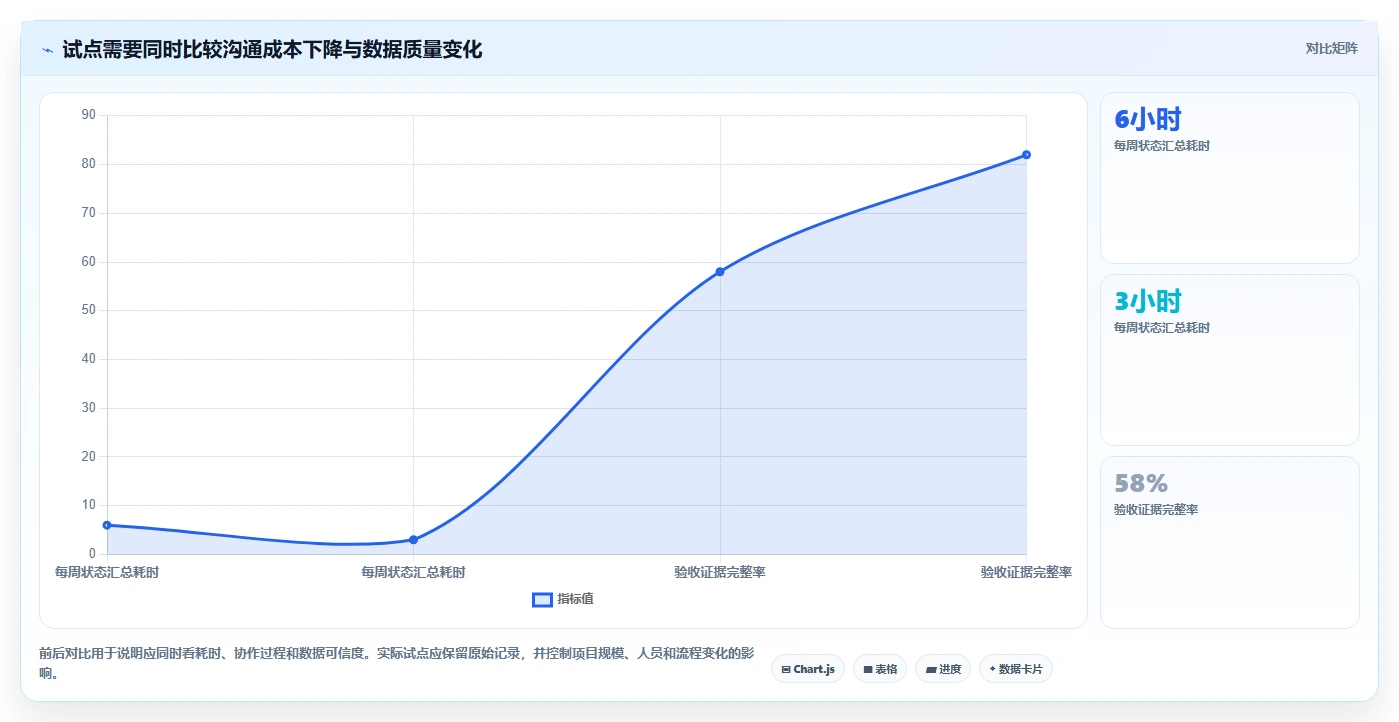Click the 3小时 value in the second card
The image size is (1399, 722).
point(1148,301)
